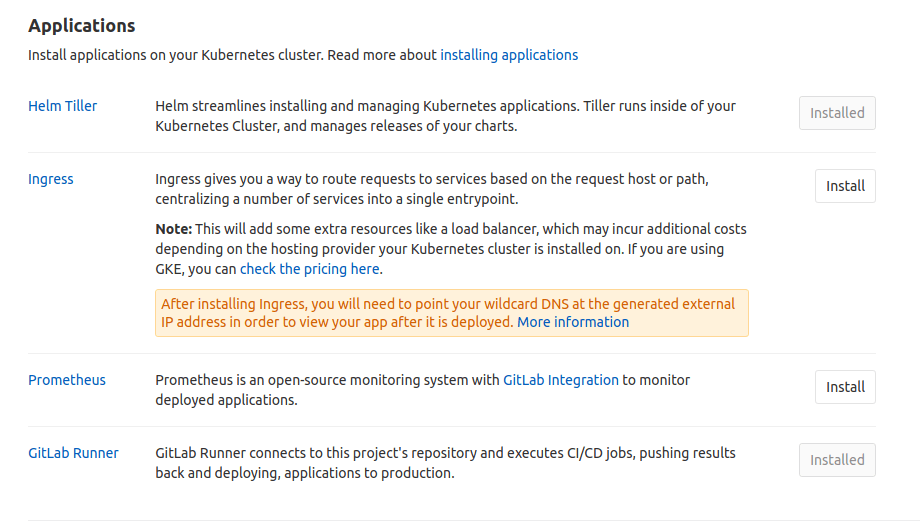Open More information link in DNS warning

coord(573,323)
